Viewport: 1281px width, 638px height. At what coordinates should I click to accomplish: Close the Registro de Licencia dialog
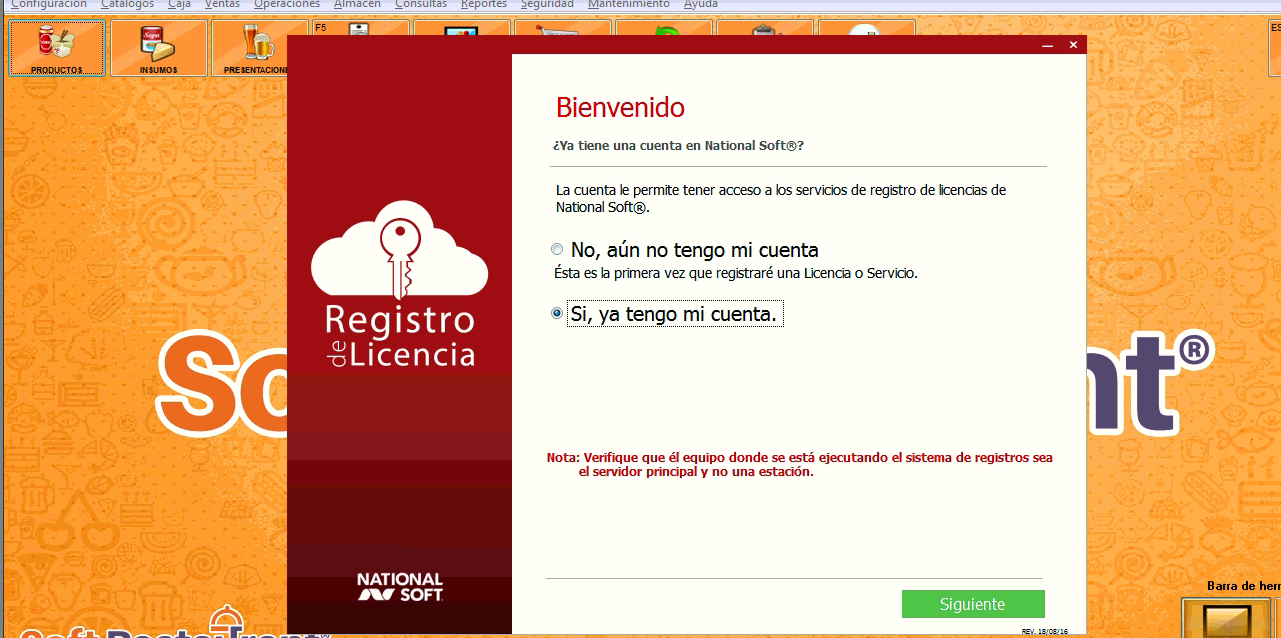[1073, 45]
